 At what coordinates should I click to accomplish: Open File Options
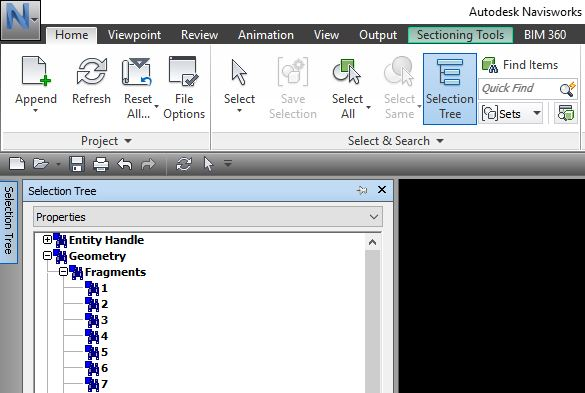pyautogui.click(x=184, y=88)
